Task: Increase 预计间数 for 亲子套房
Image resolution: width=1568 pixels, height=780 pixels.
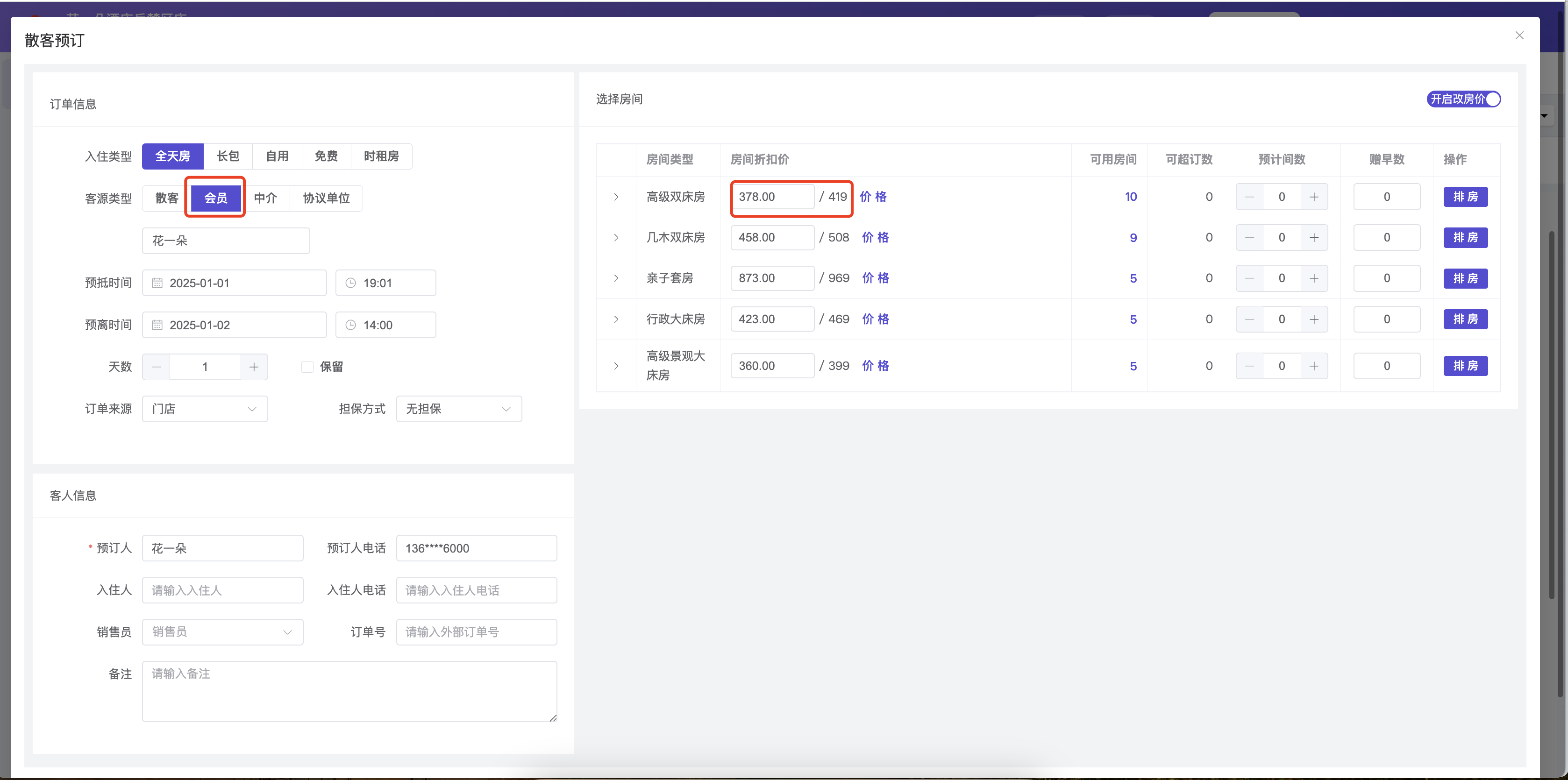Action: (1313, 278)
